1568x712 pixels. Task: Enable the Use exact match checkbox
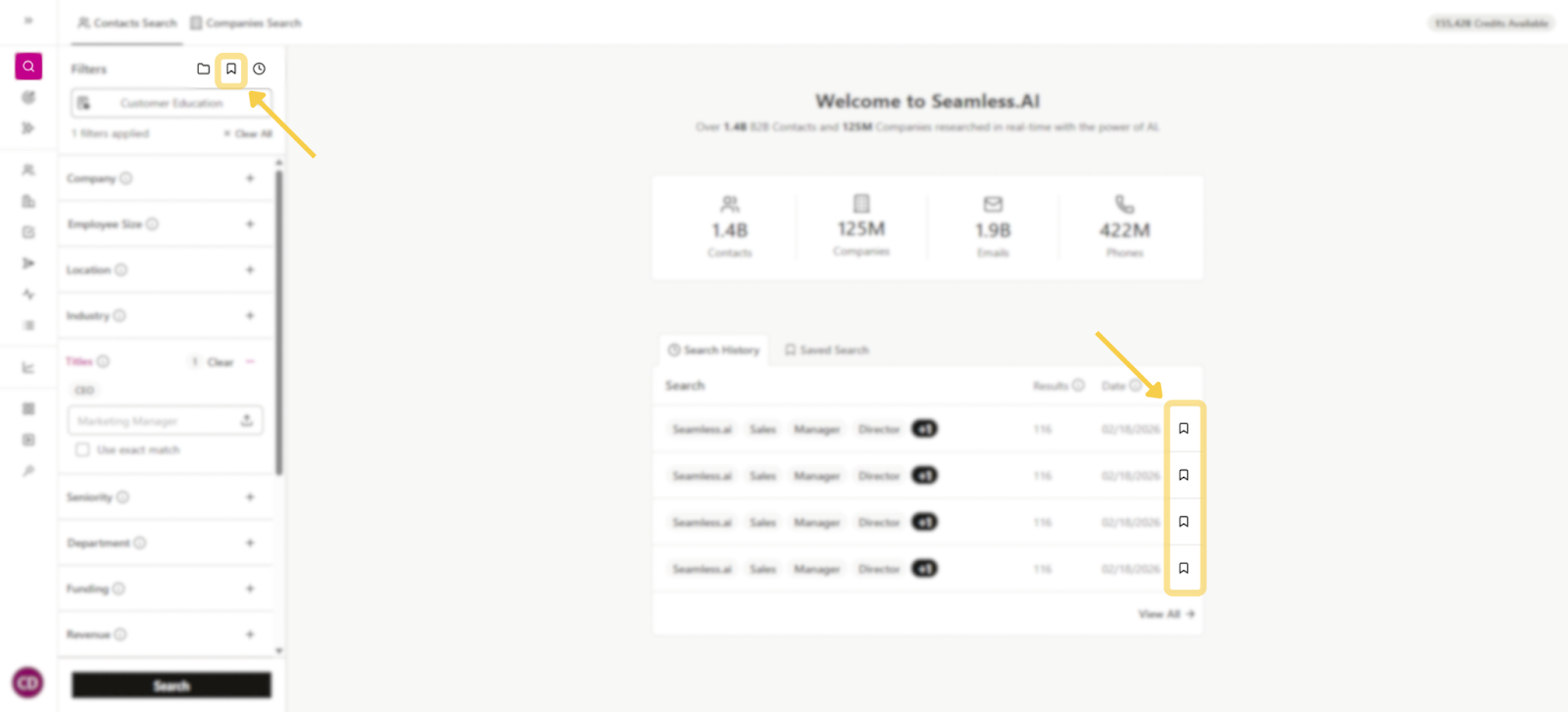(82, 450)
